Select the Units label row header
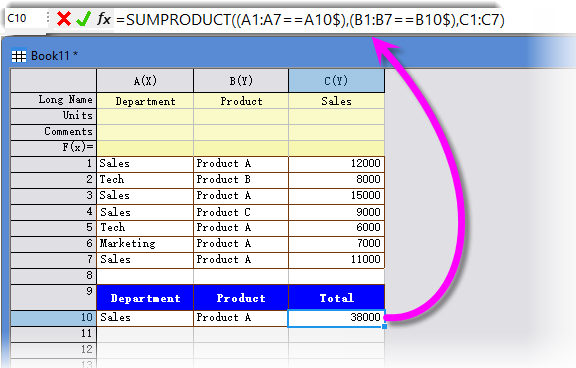576x368 pixels. click(54, 116)
